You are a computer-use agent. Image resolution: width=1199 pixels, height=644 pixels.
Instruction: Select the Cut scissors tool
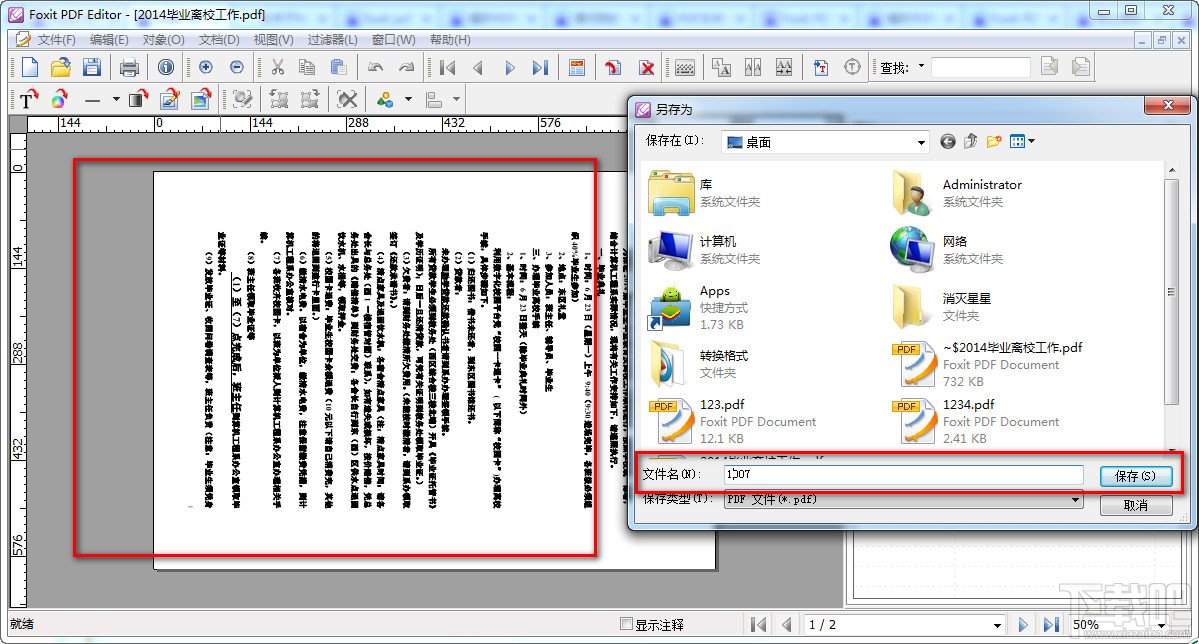[x=278, y=68]
